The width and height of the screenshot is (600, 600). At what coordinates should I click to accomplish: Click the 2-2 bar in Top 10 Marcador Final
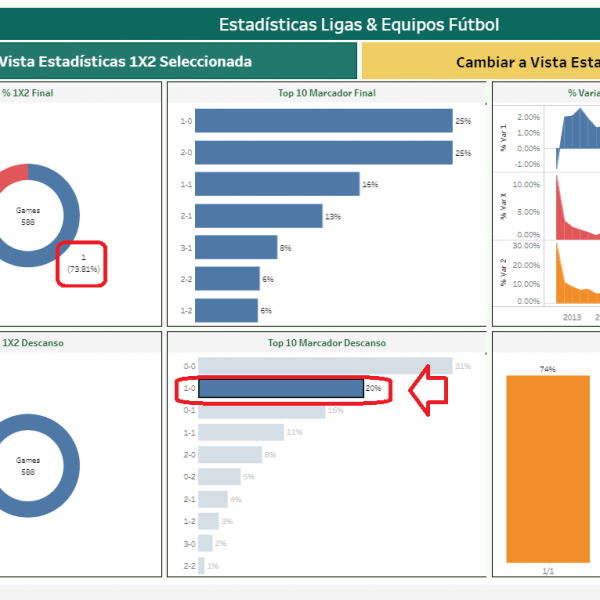(227, 279)
